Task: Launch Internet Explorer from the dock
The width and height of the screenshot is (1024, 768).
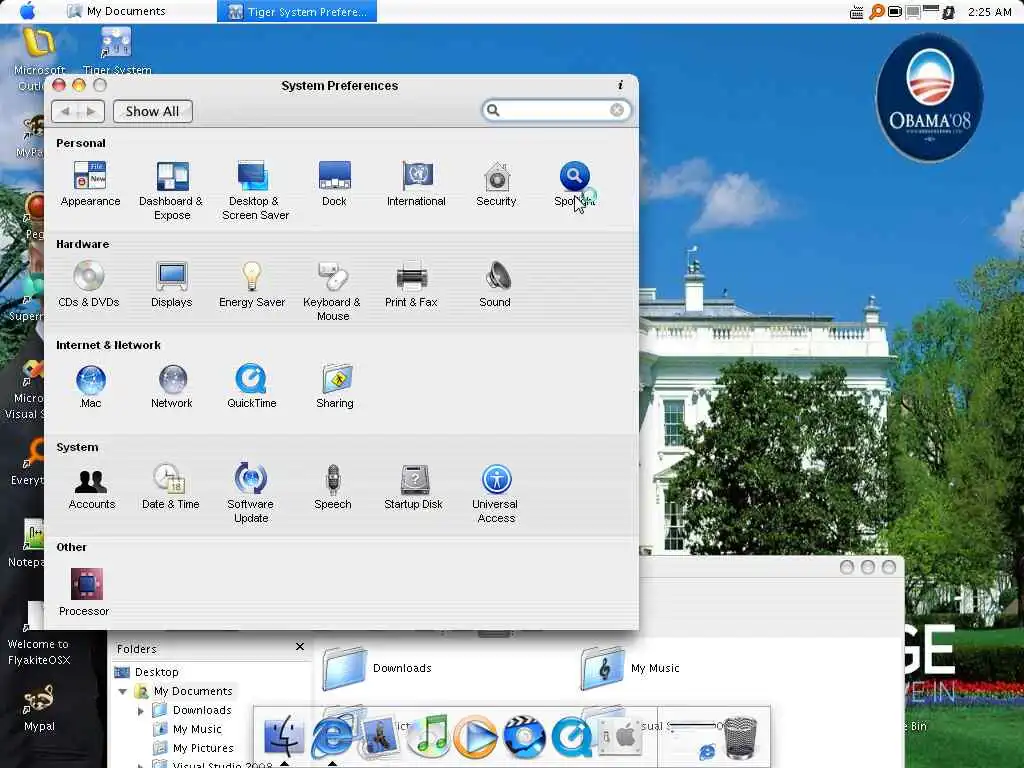Action: (332, 738)
